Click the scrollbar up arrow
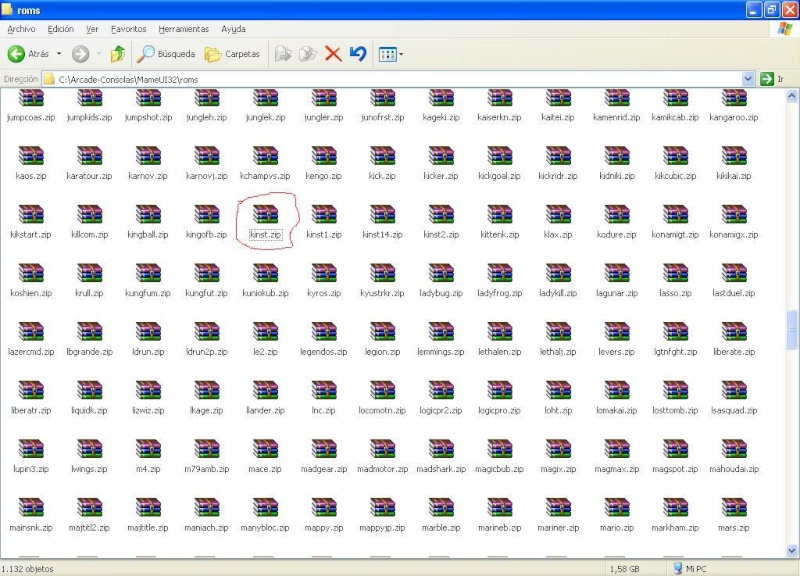Viewport: 800px width, 576px height. point(792,95)
